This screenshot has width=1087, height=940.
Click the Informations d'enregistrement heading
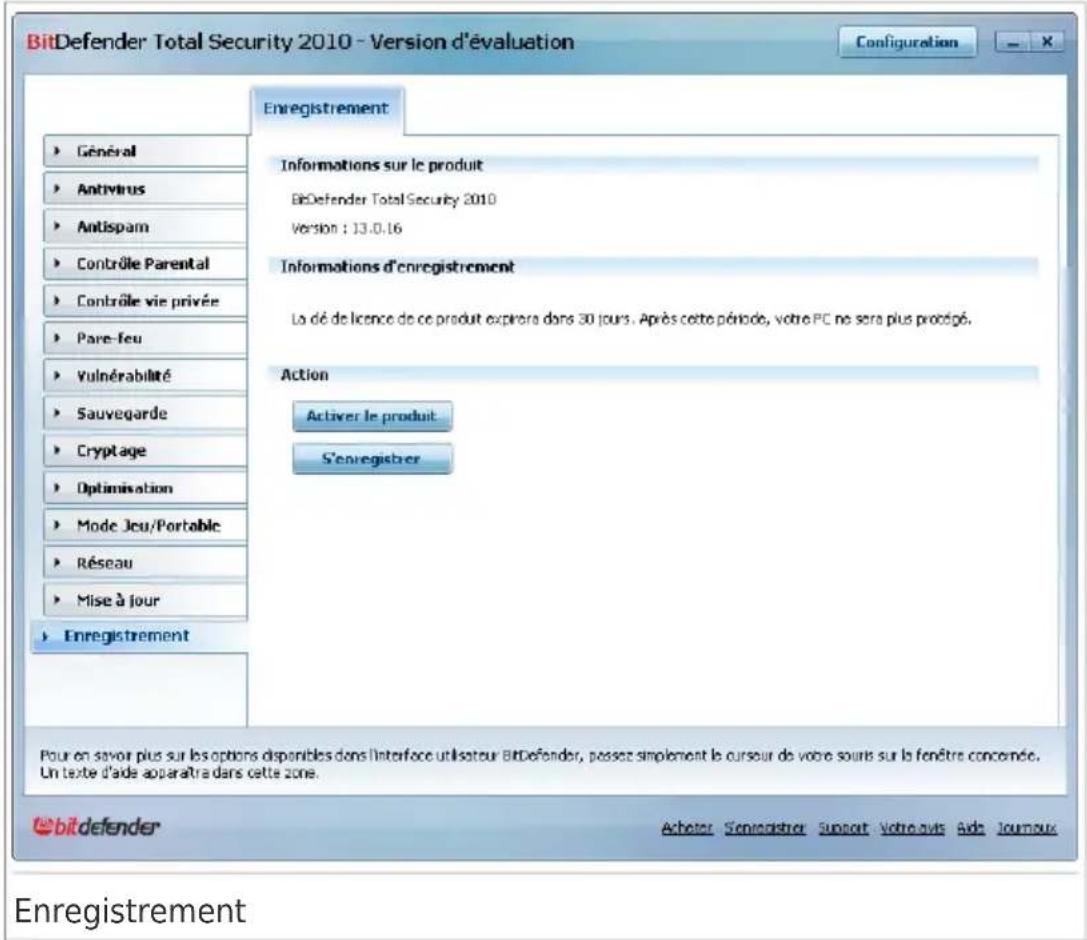tap(397, 267)
